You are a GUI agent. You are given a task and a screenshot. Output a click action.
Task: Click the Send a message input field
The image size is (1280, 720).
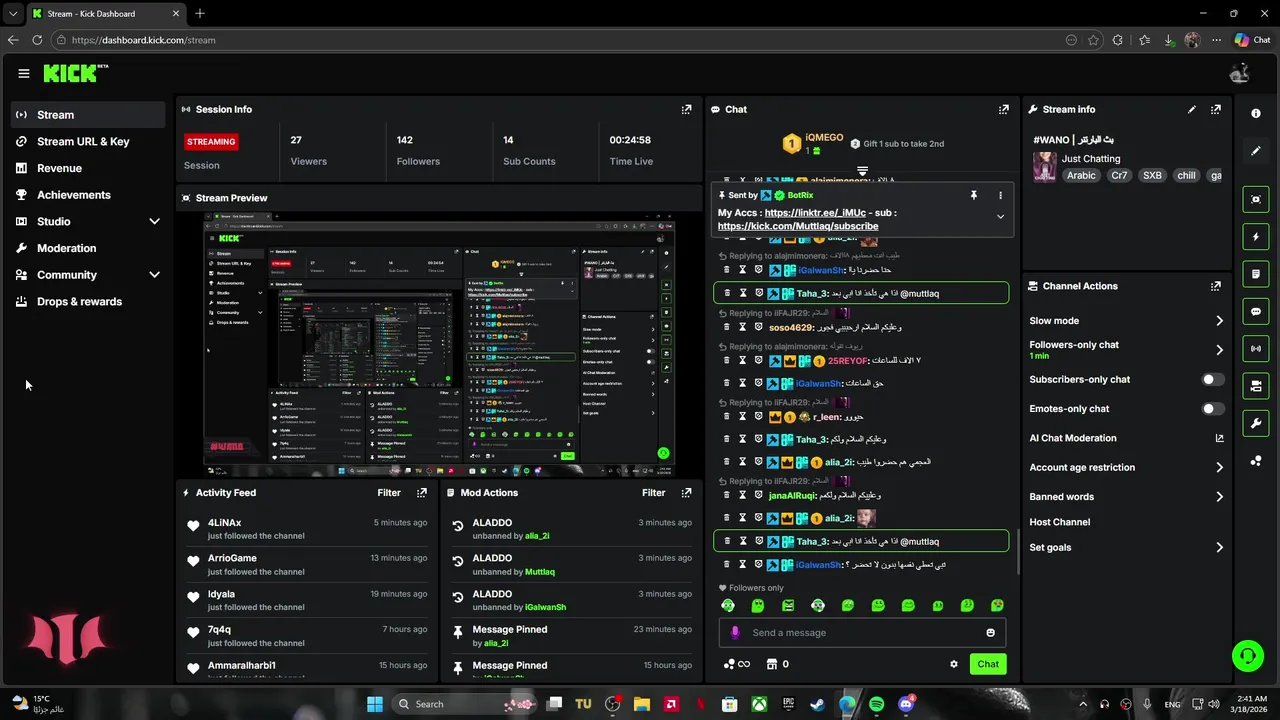pos(862,632)
